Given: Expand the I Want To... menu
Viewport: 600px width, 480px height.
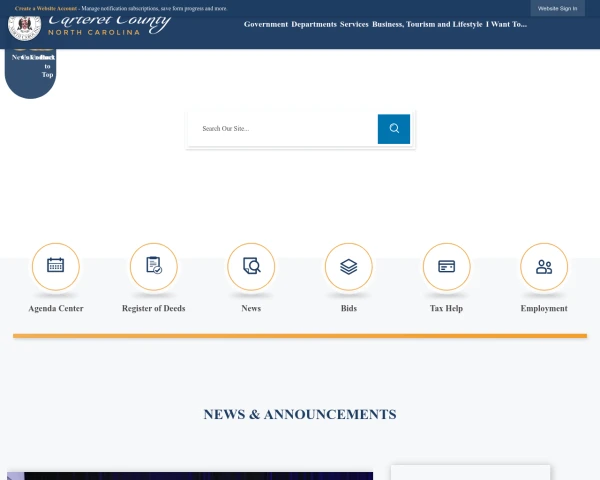Looking at the screenshot, I should pyautogui.click(x=506, y=24).
